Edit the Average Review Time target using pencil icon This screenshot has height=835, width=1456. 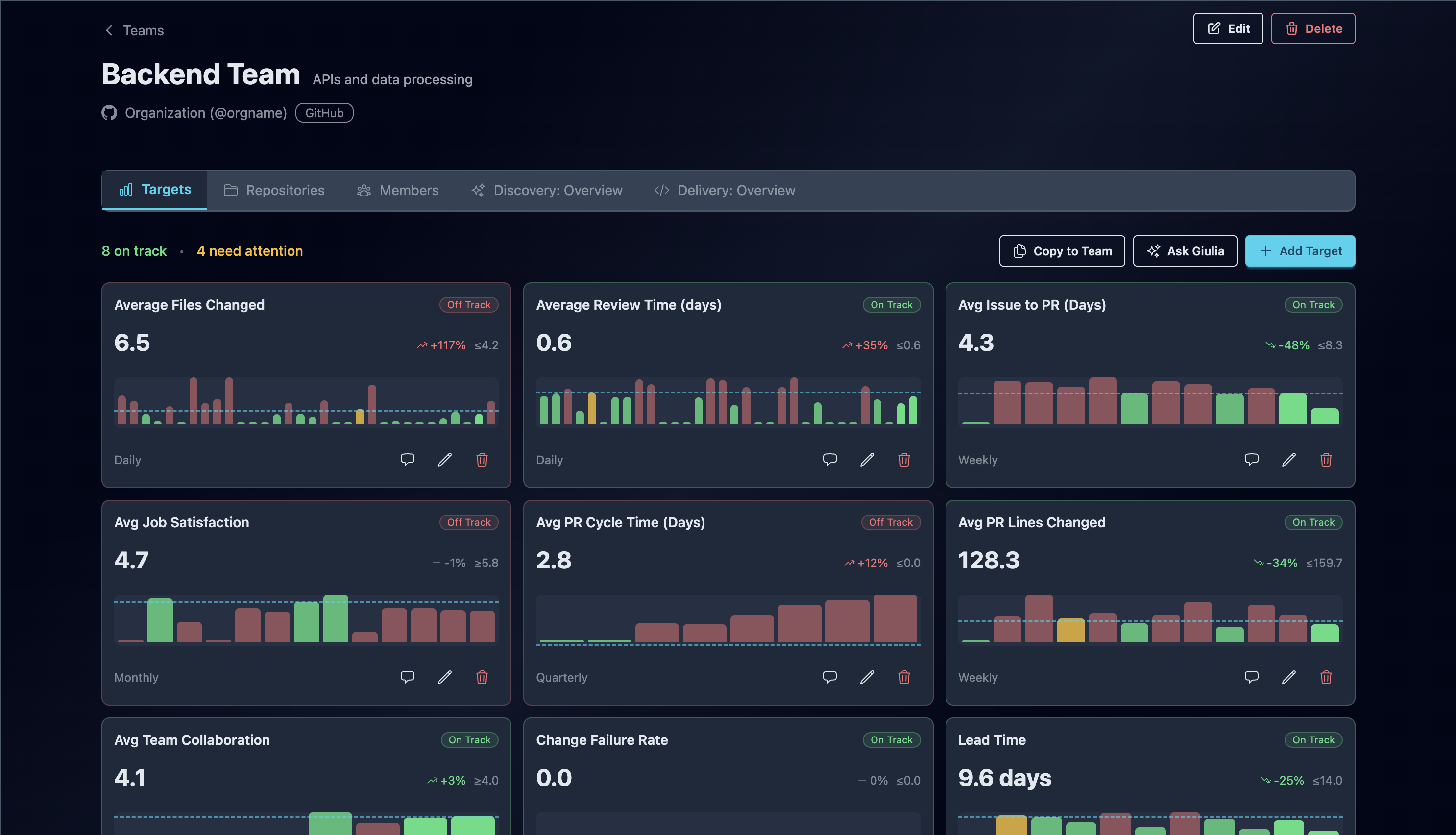pyautogui.click(x=867, y=459)
